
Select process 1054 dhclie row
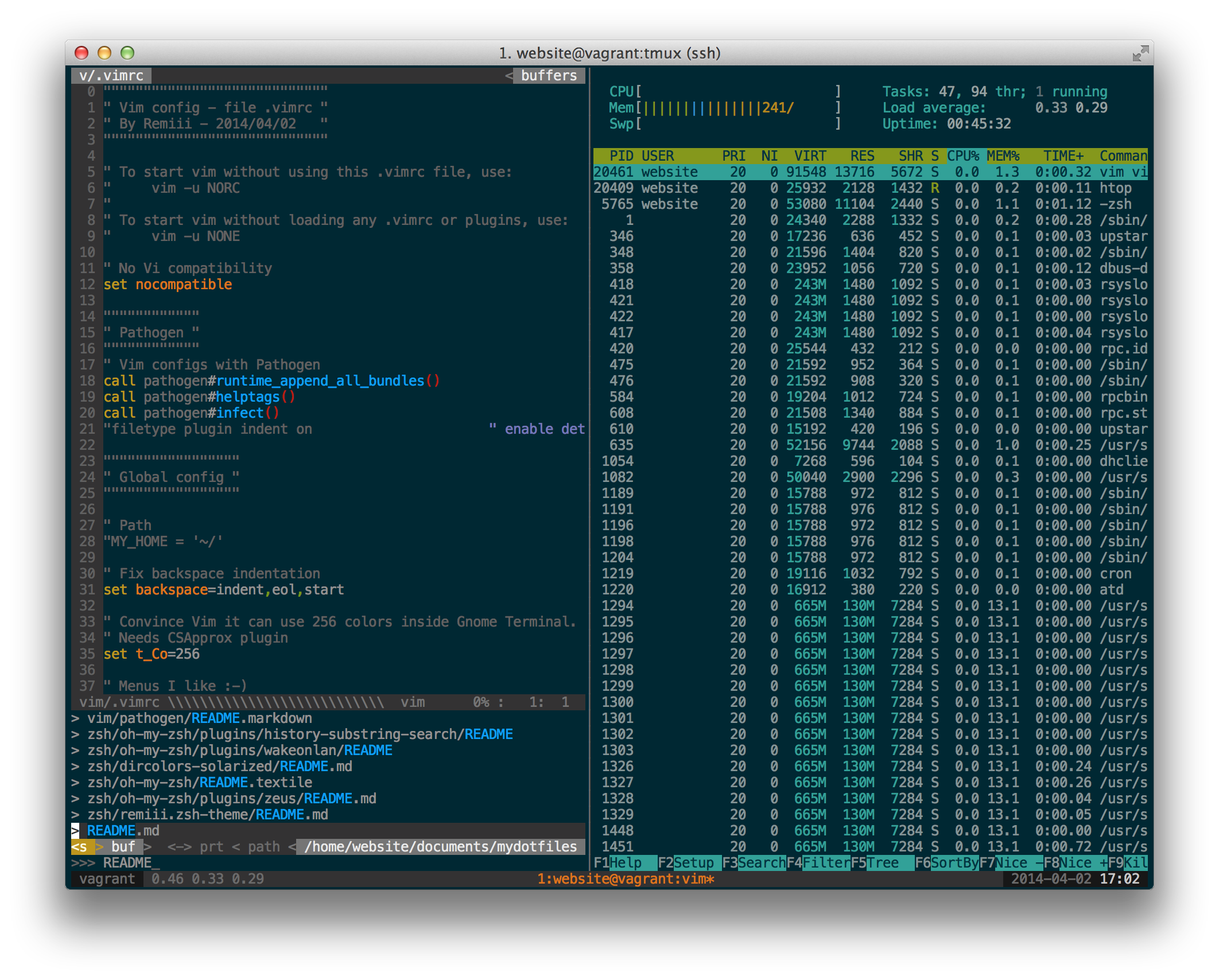871,461
